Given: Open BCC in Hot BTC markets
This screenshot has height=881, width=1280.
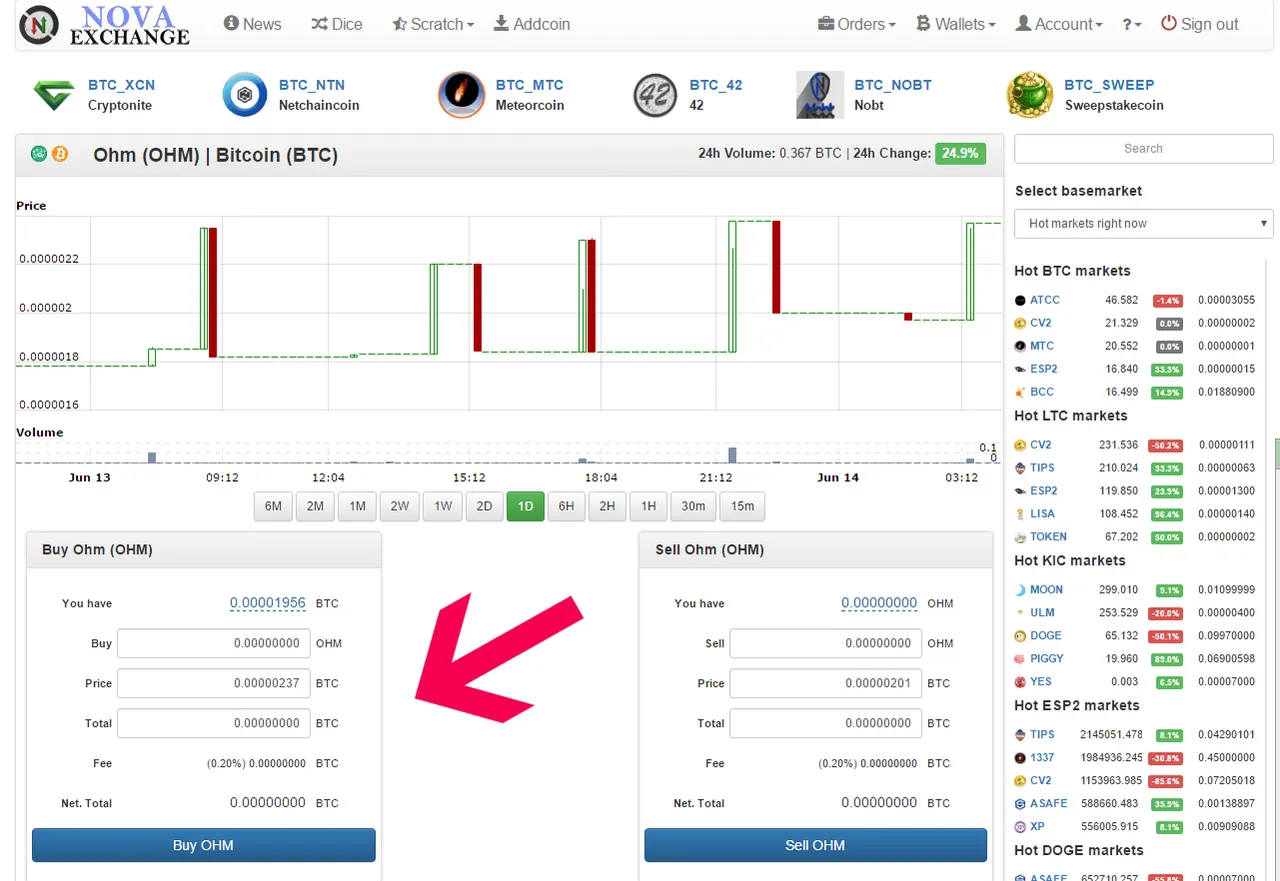Looking at the screenshot, I should [x=1042, y=392].
